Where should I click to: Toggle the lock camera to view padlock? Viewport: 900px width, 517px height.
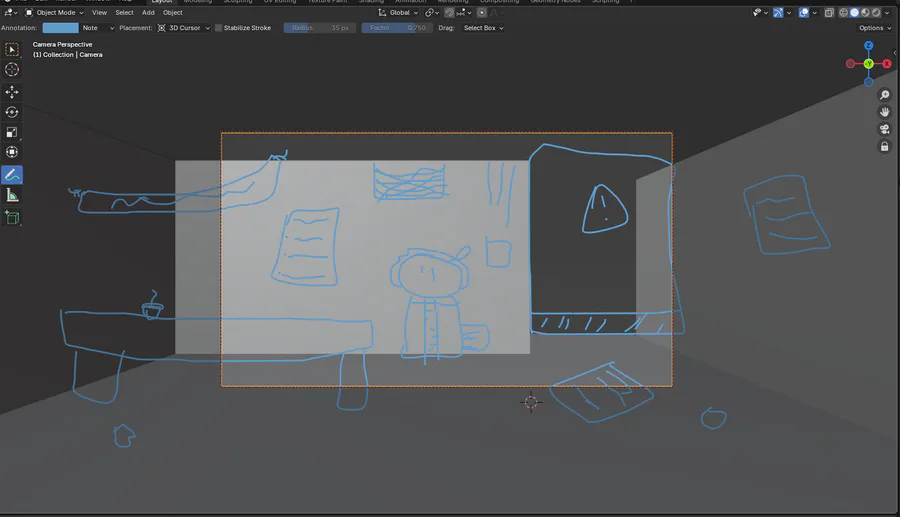[x=885, y=147]
